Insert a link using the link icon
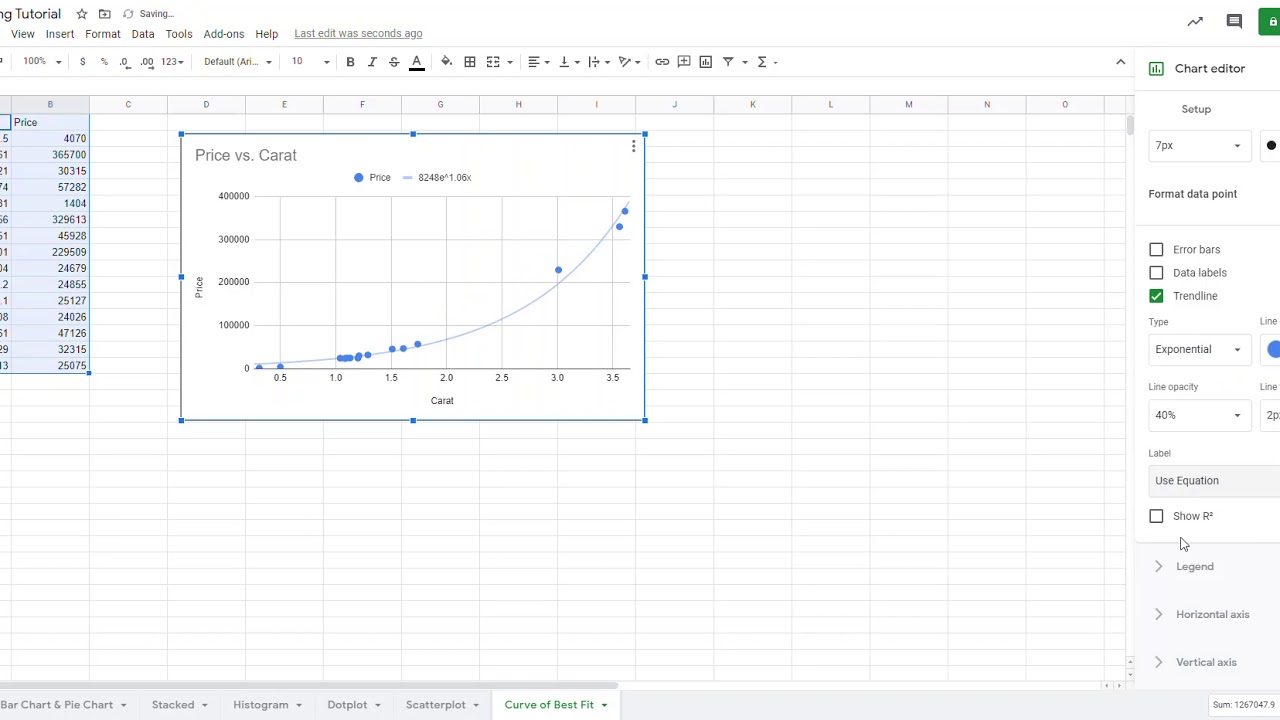This screenshot has width=1280, height=720. pyautogui.click(x=662, y=62)
